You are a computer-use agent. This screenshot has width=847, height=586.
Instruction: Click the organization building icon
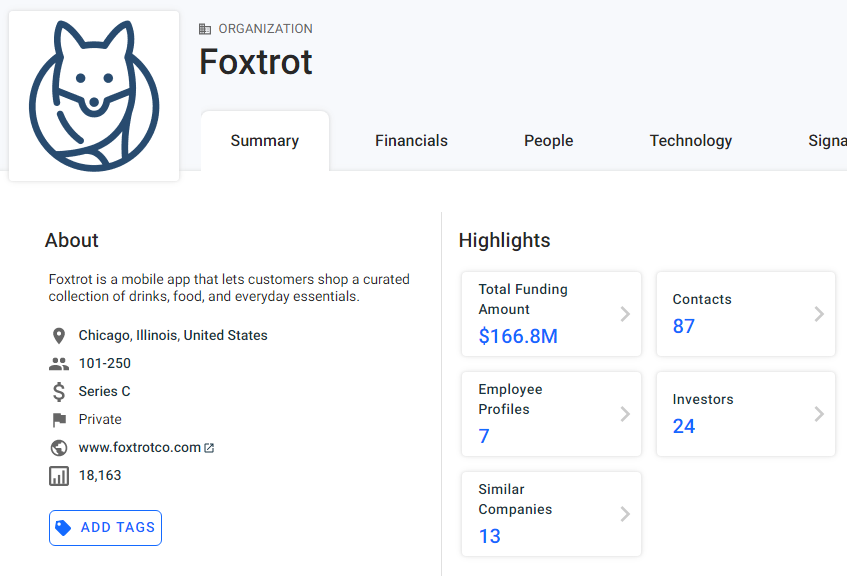pyautogui.click(x=205, y=29)
